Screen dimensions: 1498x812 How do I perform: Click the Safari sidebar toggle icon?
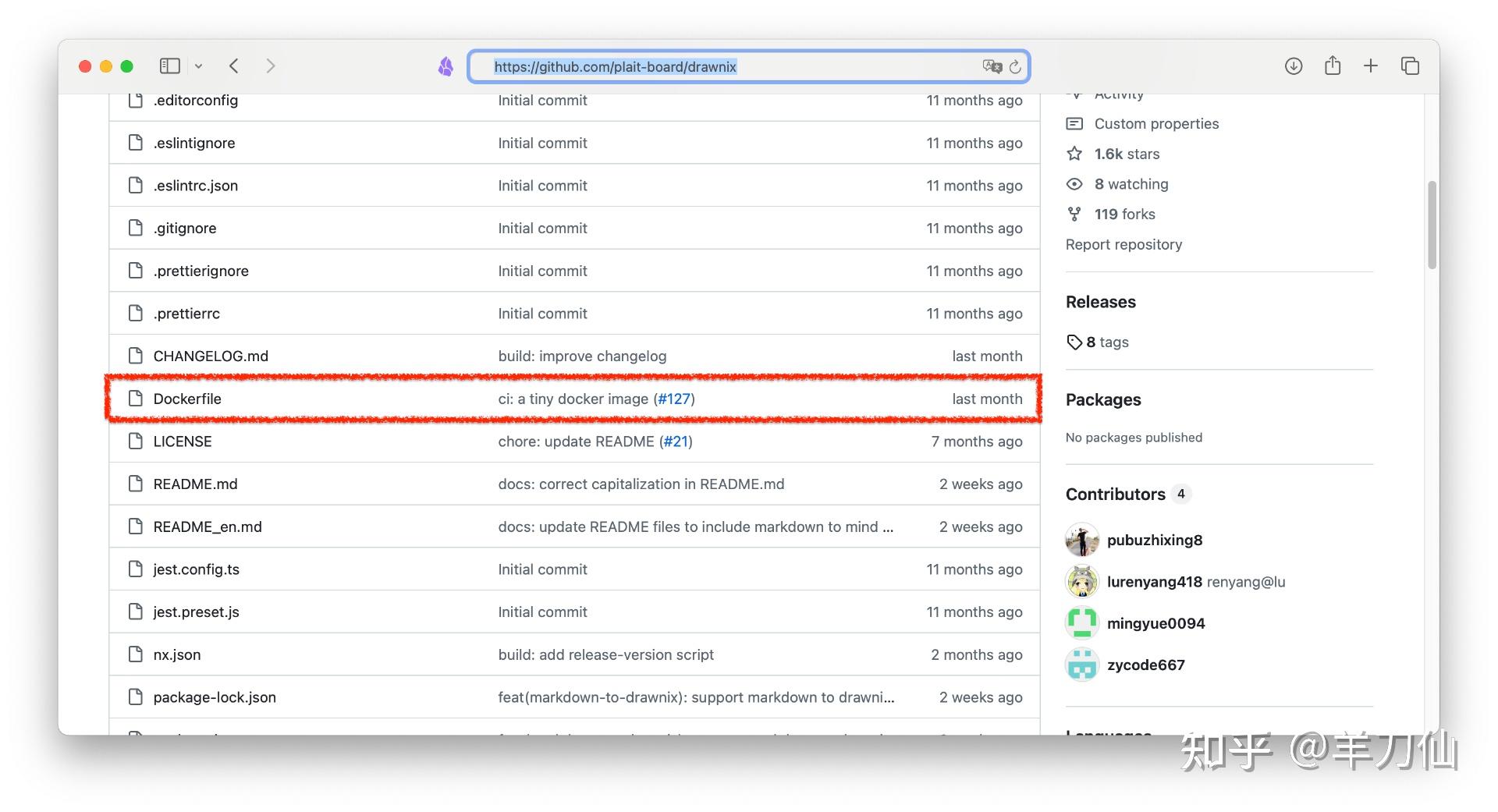(x=169, y=66)
